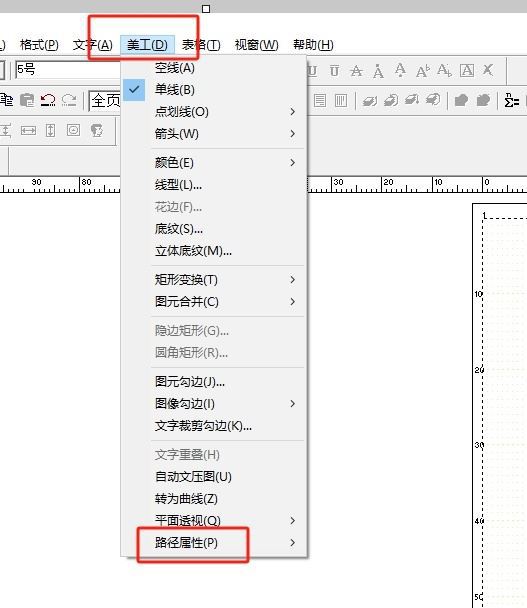Apply subscript A-b icon

[444, 71]
